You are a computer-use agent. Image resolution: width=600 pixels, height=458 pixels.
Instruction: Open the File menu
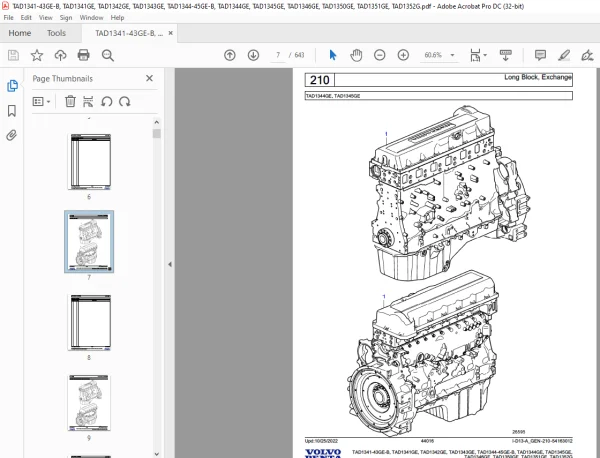[8, 18]
